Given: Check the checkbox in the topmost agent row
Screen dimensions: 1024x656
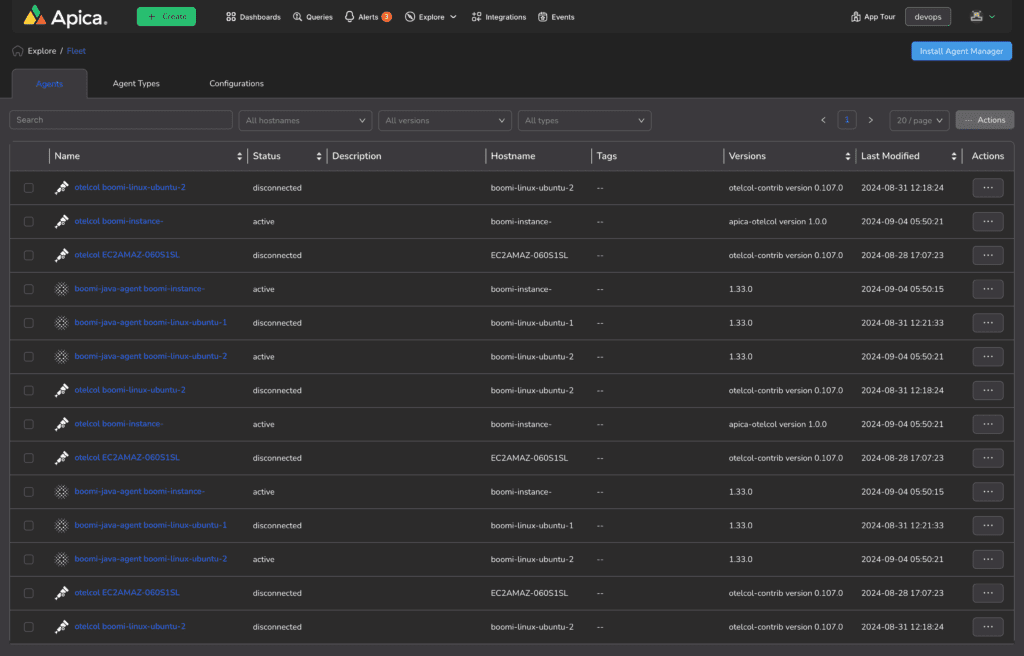Looking at the screenshot, I should [x=29, y=188].
